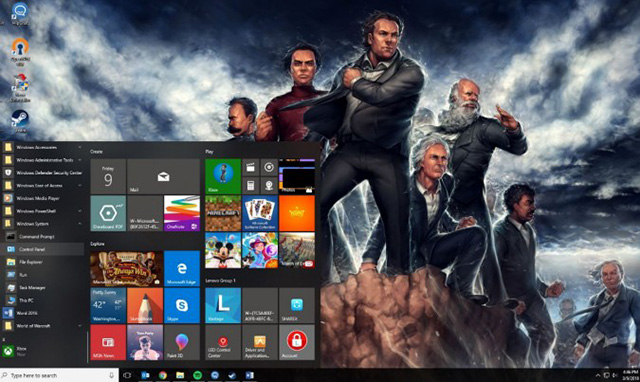Open Spotify from the taskbar
The width and height of the screenshot is (640, 382).
click(198, 375)
